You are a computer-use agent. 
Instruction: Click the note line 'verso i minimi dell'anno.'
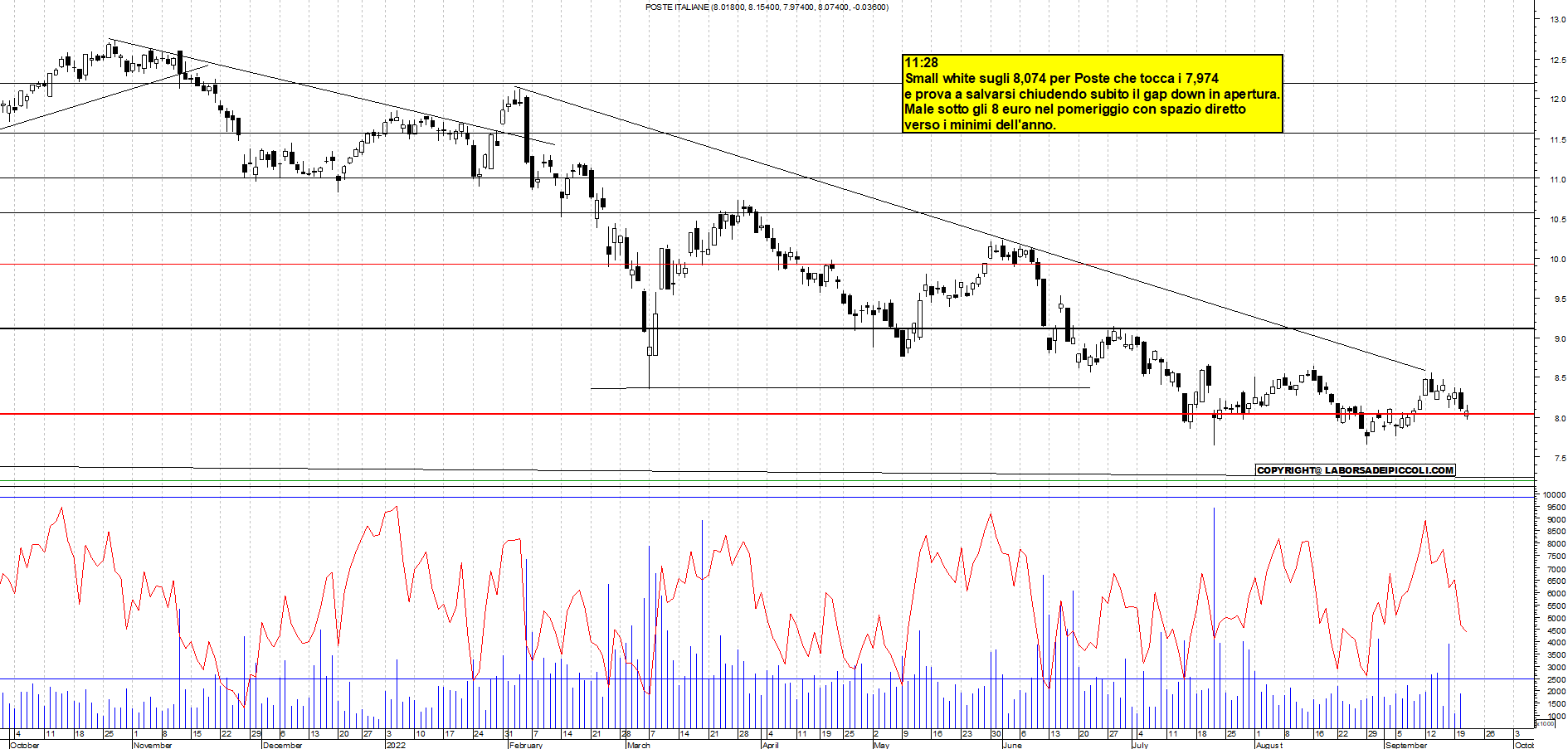[x=980, y=125]
